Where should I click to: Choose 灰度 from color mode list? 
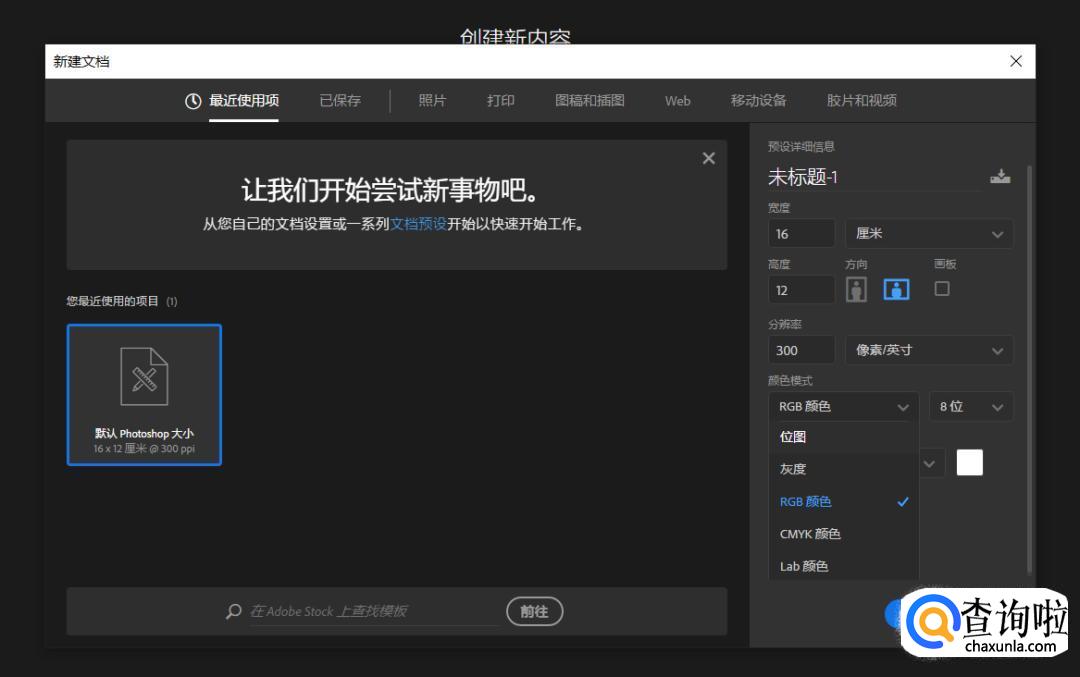[x=843, y=469]
